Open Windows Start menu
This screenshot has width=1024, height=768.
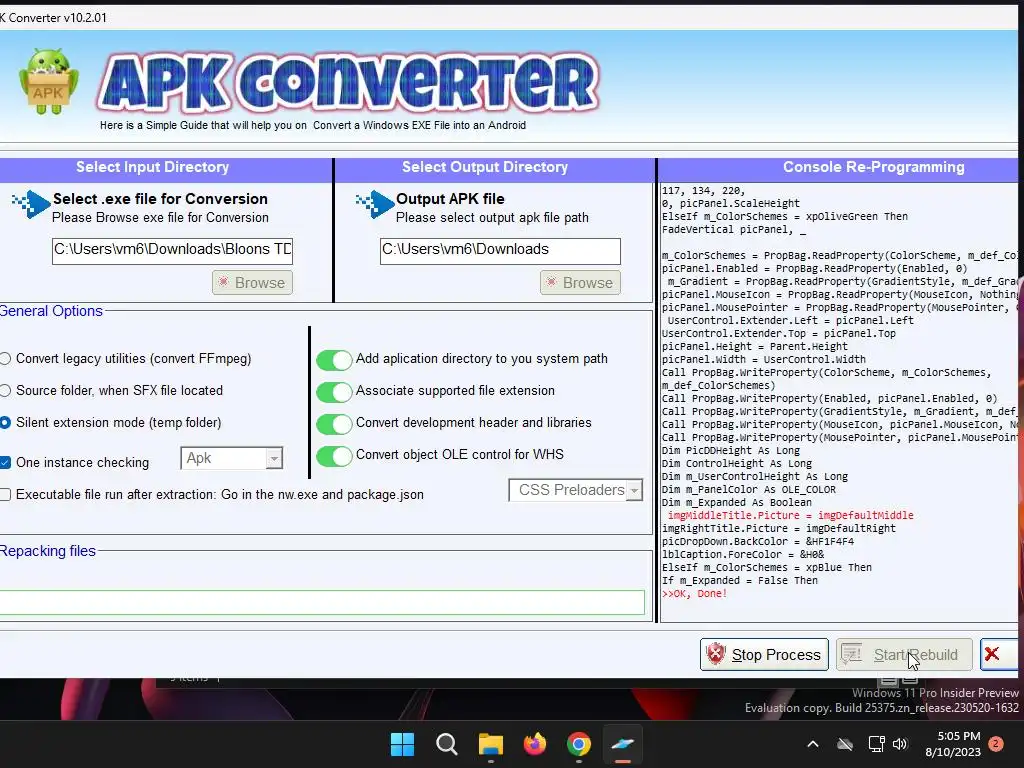402,744
